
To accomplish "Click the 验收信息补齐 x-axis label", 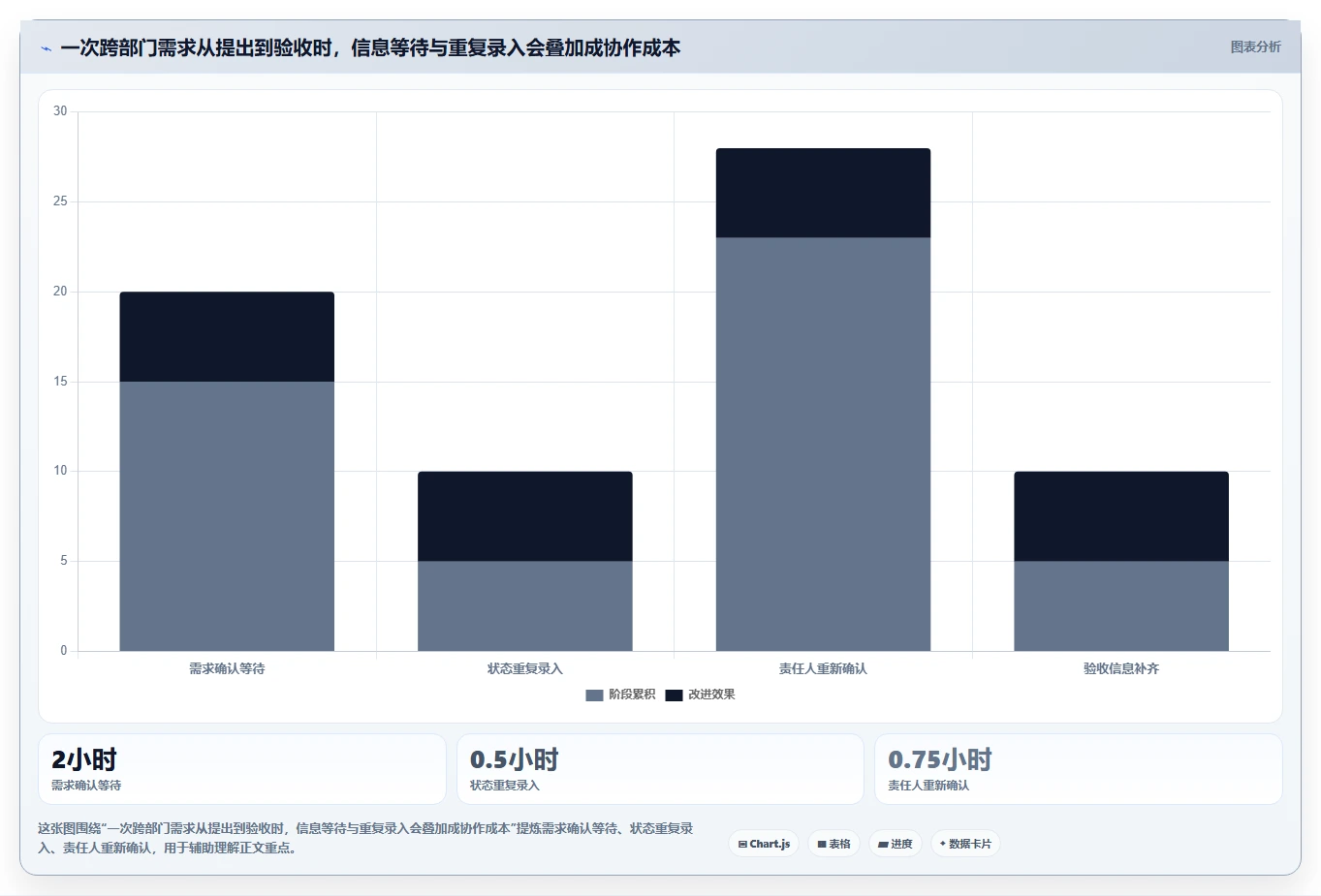I will (x=1121, y=668).
